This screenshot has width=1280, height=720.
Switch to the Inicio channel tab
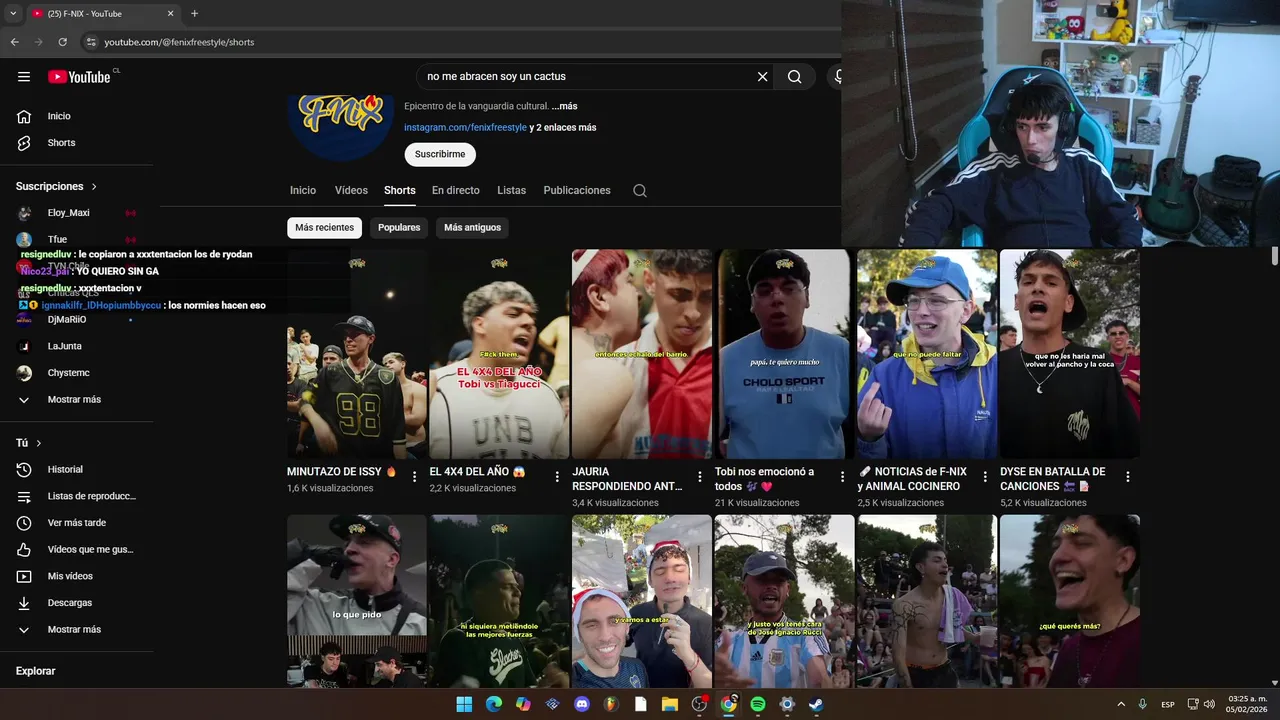click(303, 191)
